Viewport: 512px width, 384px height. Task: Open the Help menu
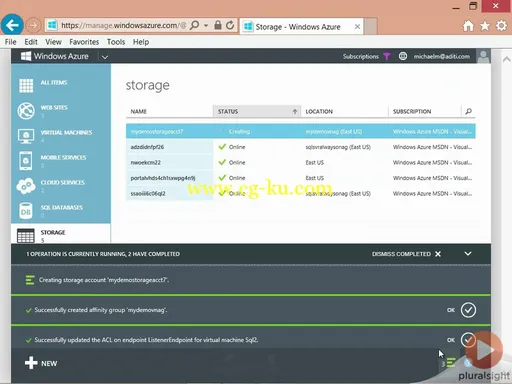click(141, 42)
